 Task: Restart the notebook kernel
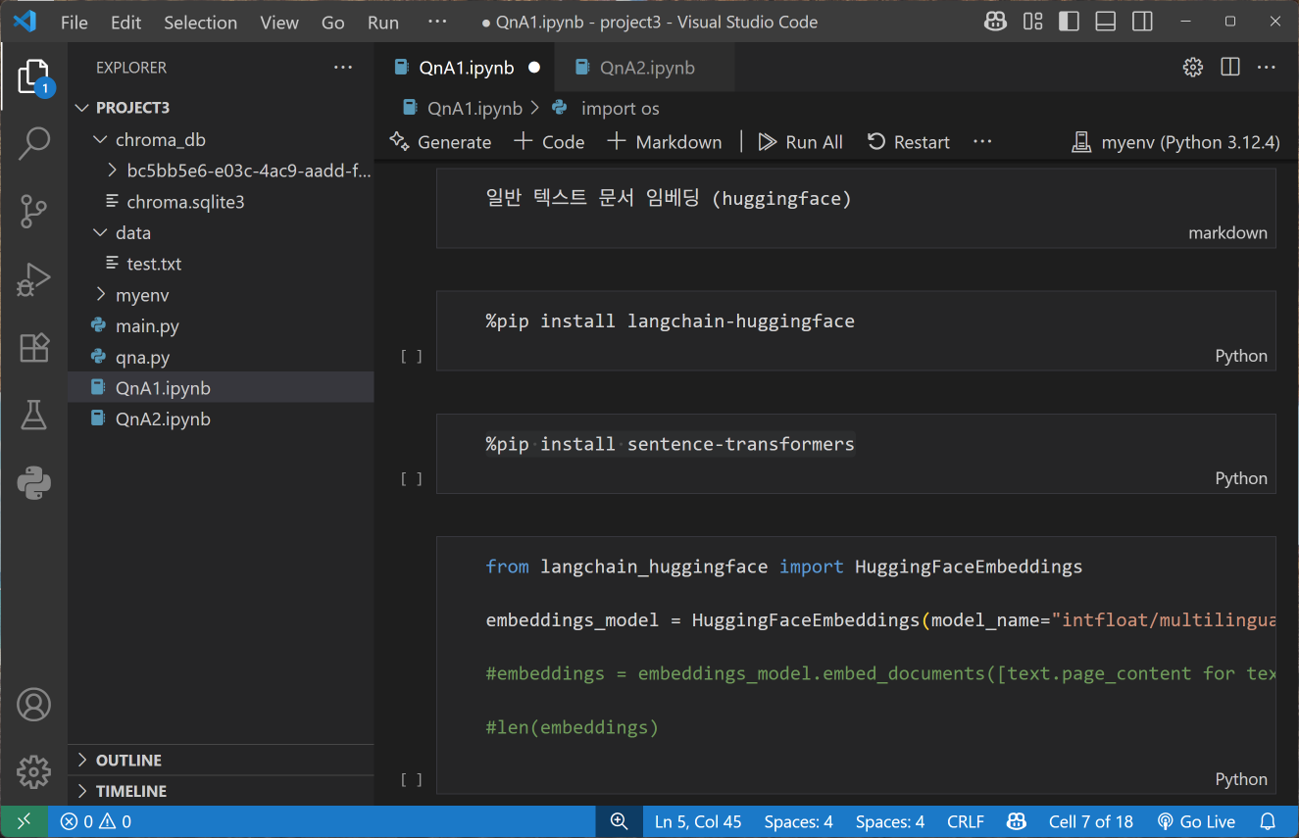(908, 142)
